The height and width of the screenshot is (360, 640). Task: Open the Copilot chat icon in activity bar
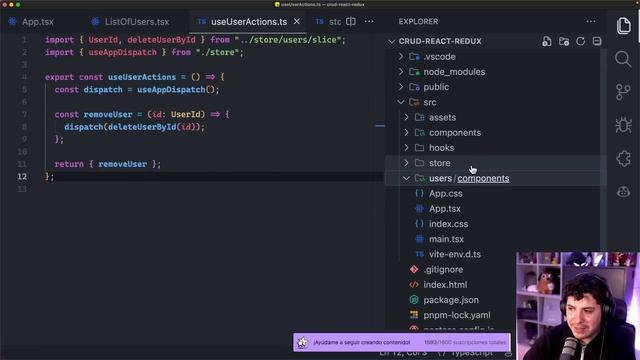(x=623, y=191)
